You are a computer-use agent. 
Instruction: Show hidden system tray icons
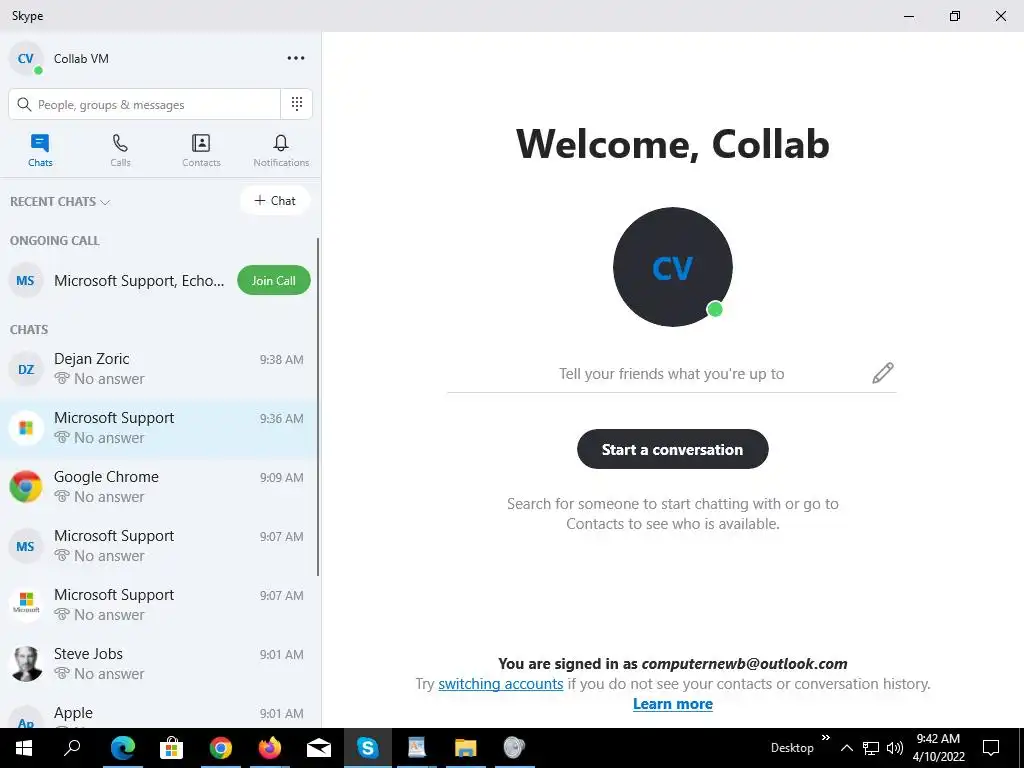click(x=846, y=748)
